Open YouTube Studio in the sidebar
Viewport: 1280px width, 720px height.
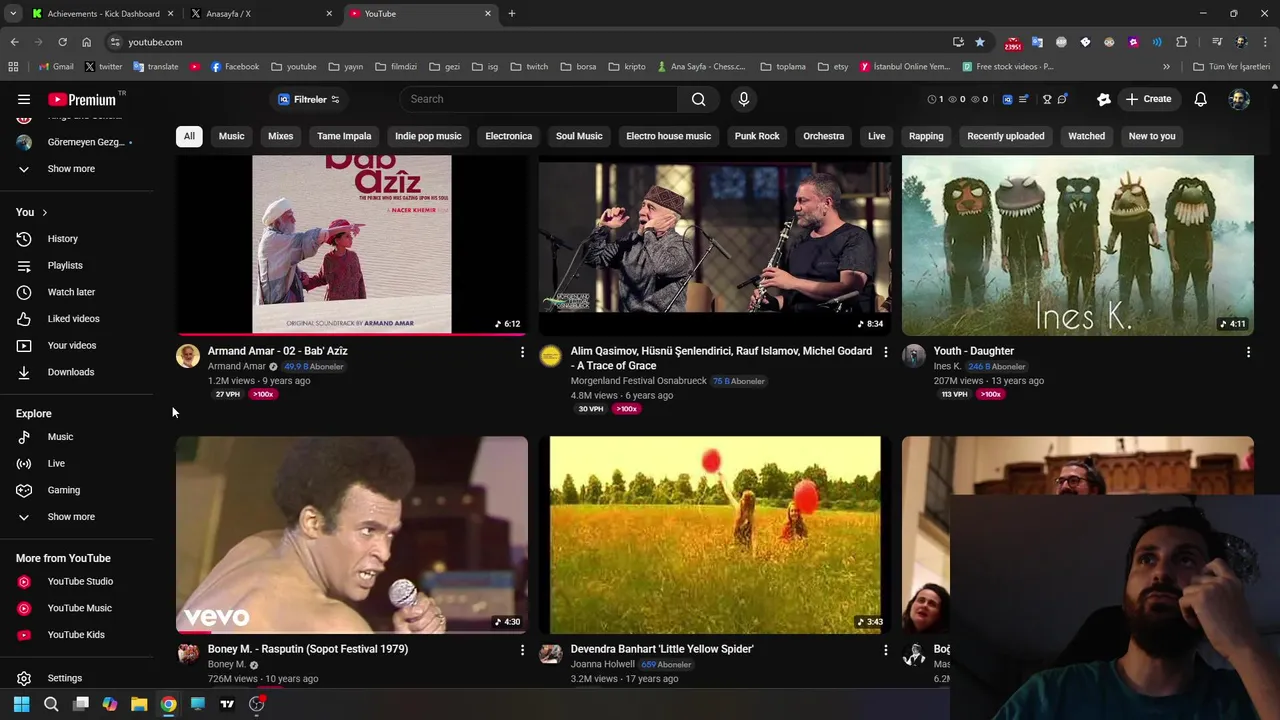(x=82, y=581)
